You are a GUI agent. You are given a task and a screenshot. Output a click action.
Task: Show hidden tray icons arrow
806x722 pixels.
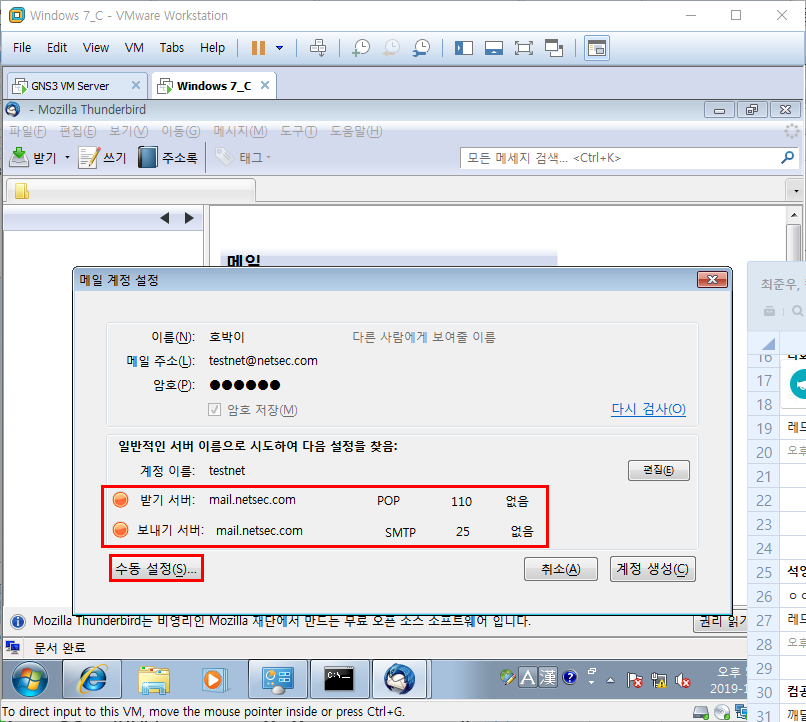(x=610, y=680)
